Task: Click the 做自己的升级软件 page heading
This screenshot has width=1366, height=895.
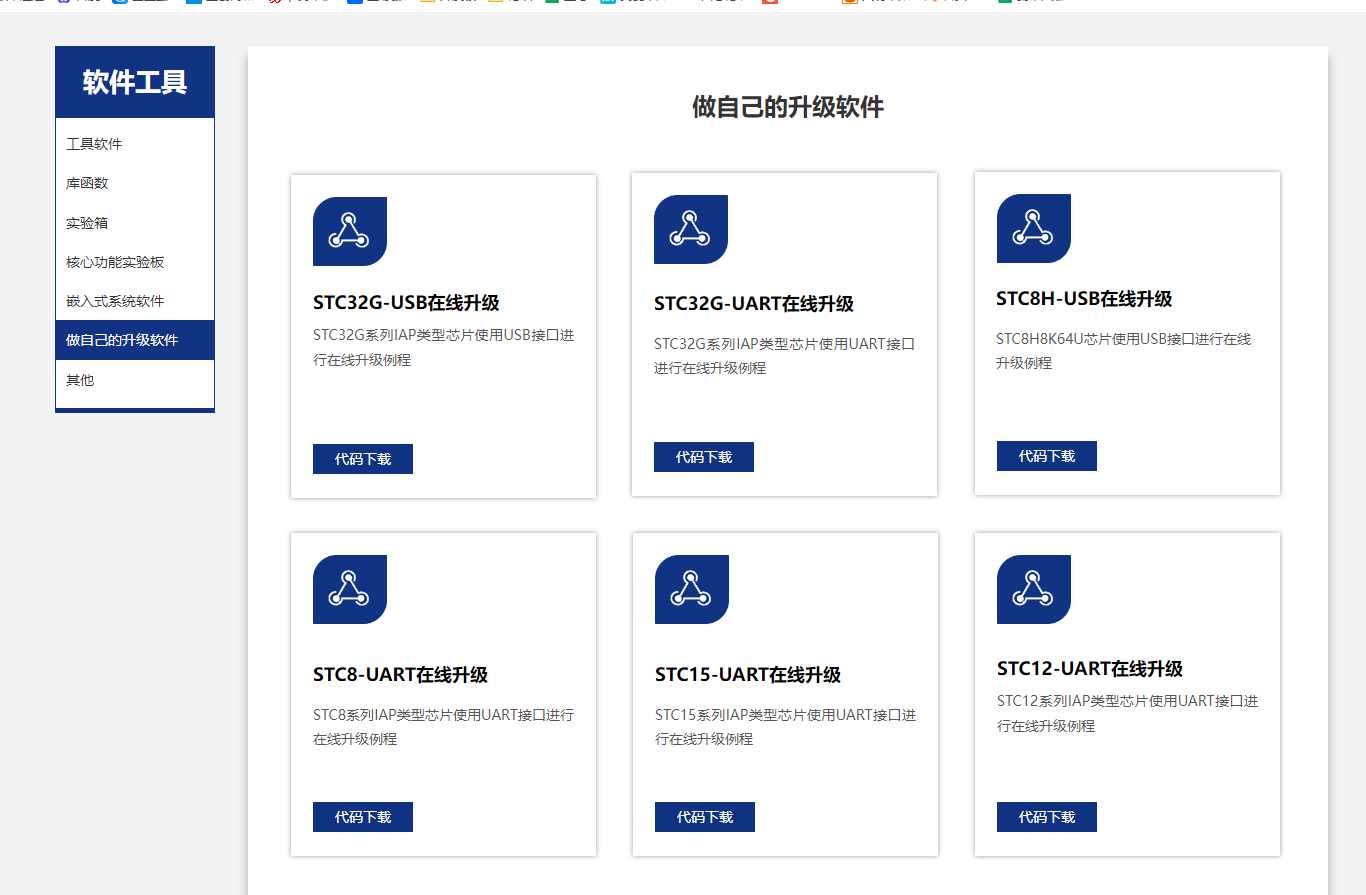Action: coord(788,107)
